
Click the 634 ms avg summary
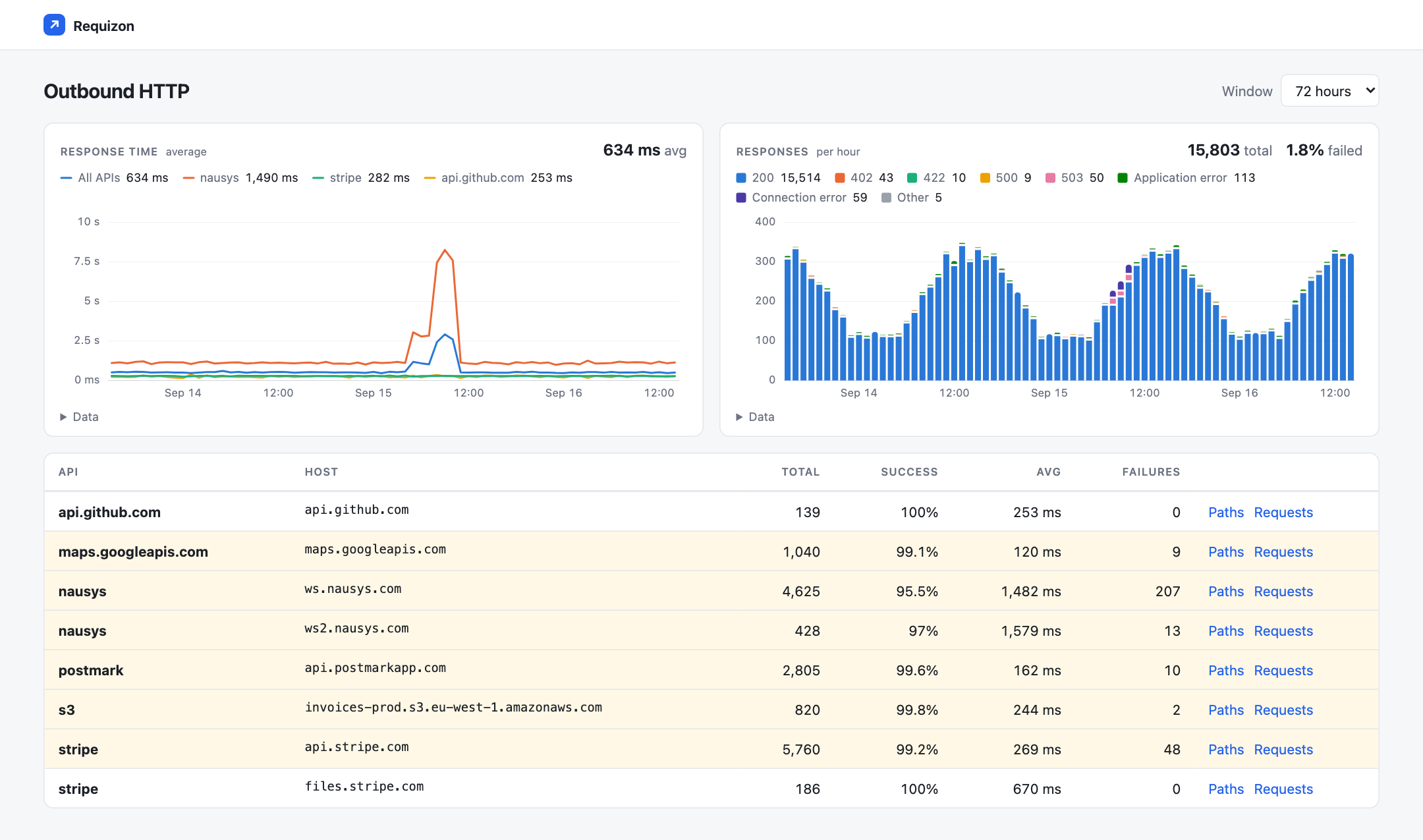pyautogui.click(x=645, y=150)
